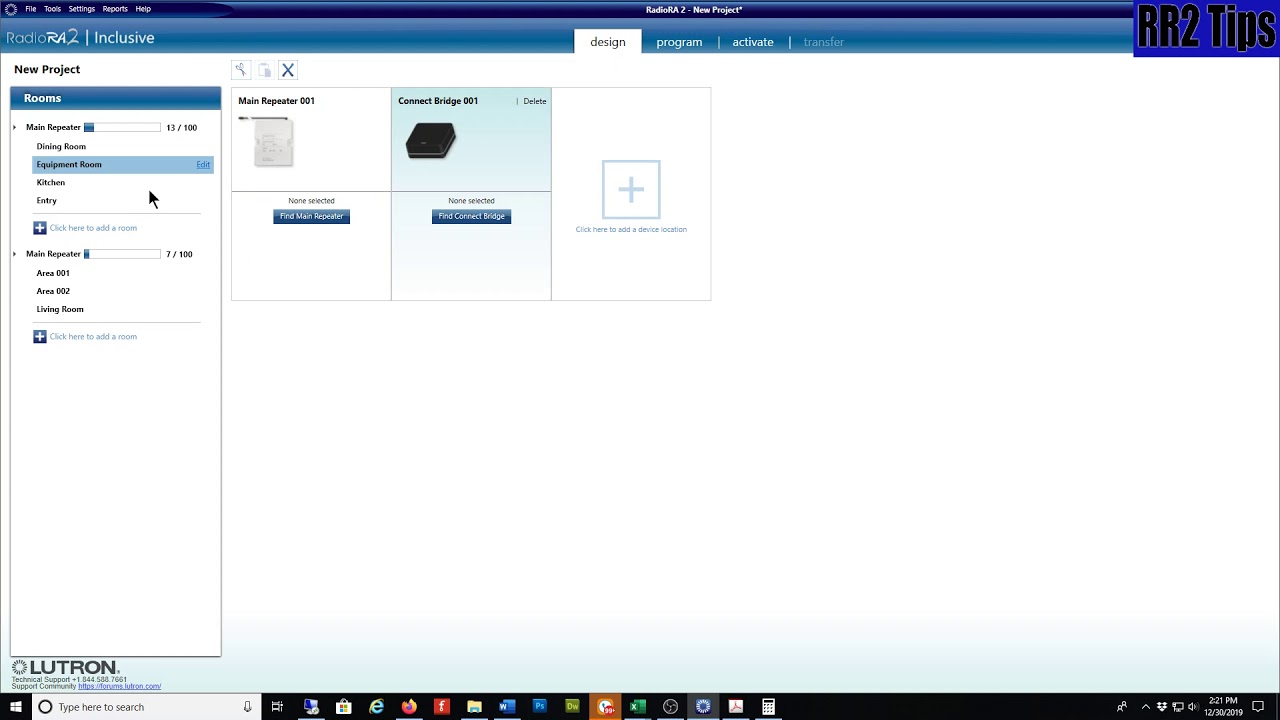
Task: Open the forums.lutron.com support link
Action: click(x=119, y=687)
